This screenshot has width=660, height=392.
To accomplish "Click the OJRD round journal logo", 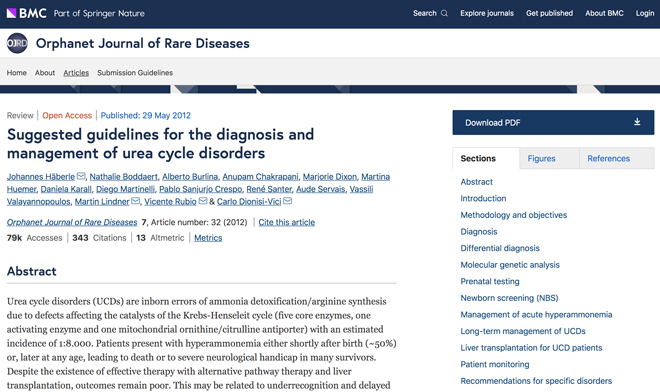I will tap(17, 43).
